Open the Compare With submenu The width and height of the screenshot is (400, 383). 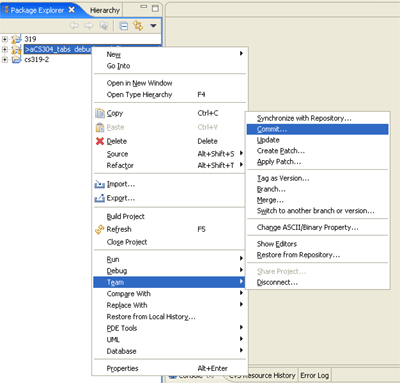pos(170,294)
